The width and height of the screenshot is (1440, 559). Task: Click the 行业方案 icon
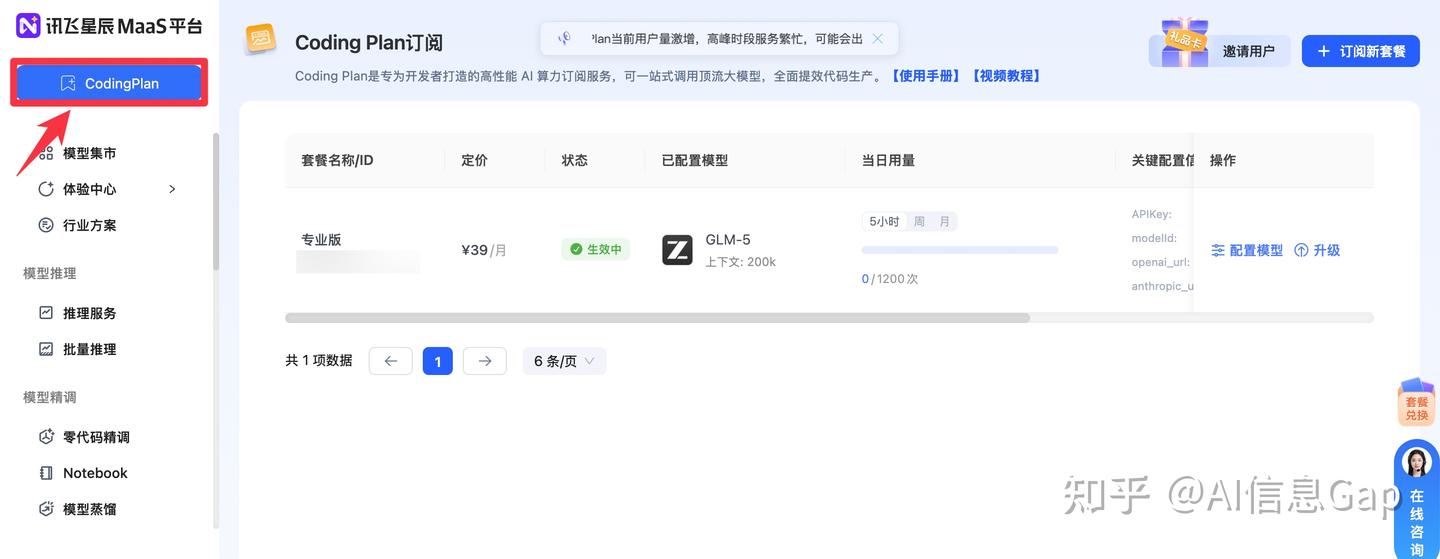(46, 225)
